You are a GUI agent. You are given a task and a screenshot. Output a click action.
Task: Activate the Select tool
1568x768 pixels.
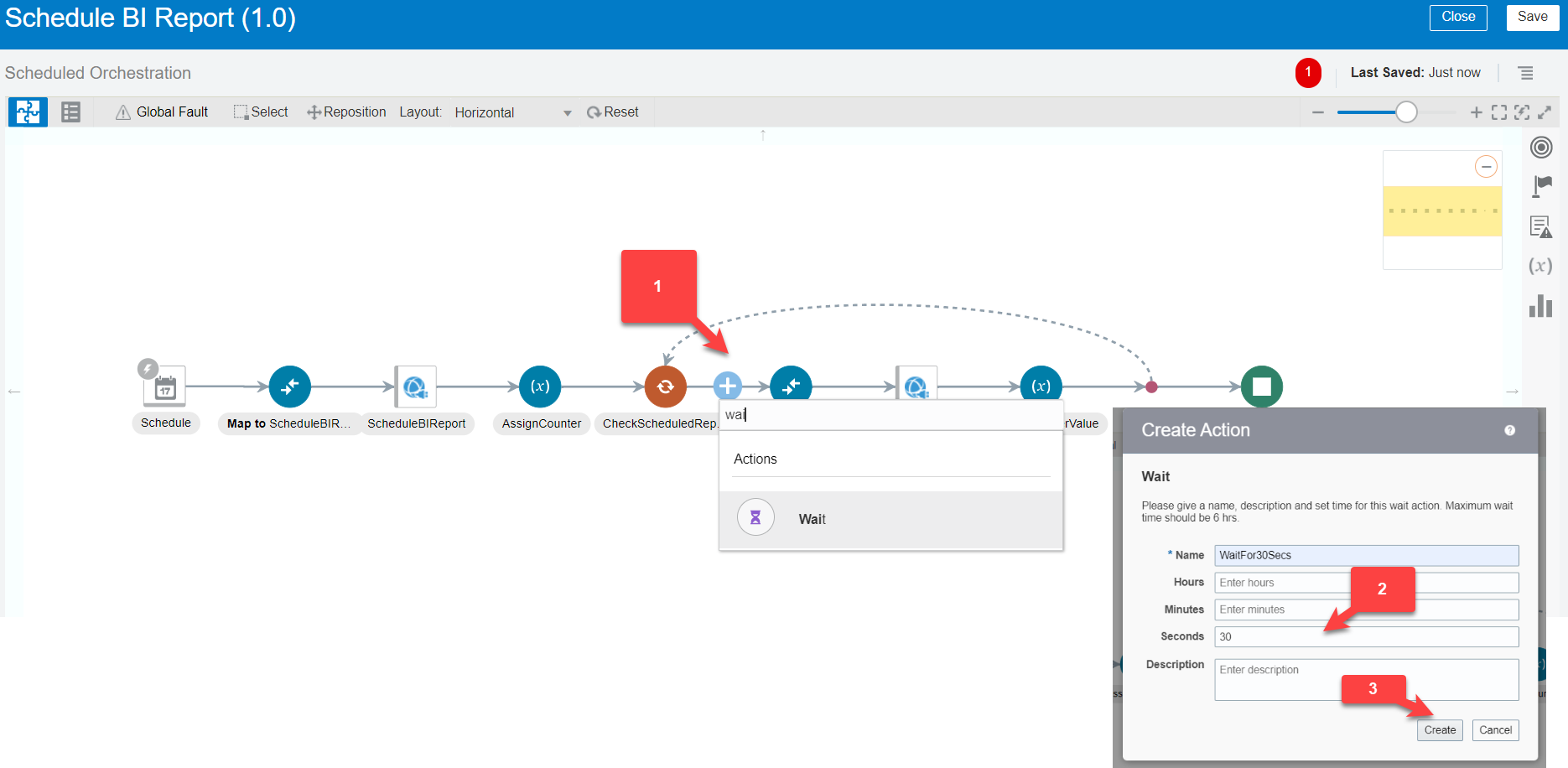click(261, 112)
